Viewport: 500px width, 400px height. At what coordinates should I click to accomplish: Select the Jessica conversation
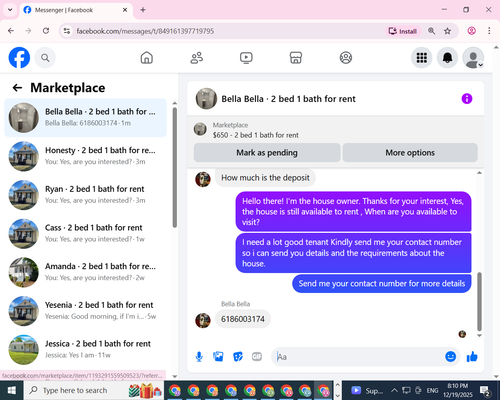pyautogui.click(x=85, y=349)
